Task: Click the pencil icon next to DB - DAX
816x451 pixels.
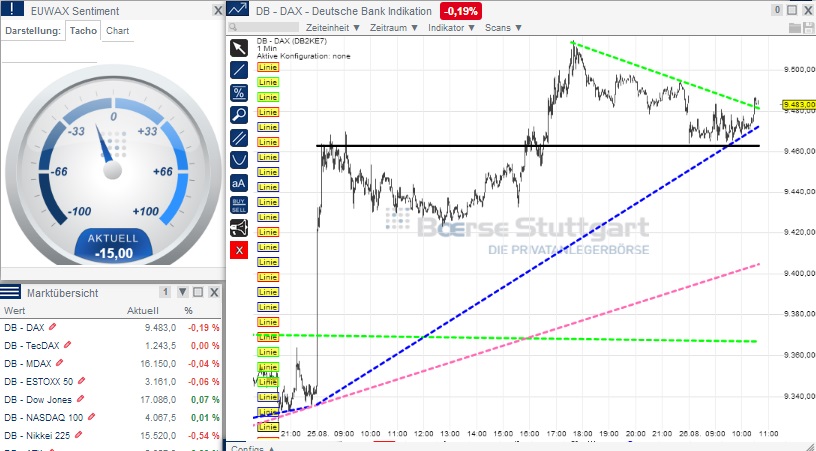Action: (x=53, y=327)
